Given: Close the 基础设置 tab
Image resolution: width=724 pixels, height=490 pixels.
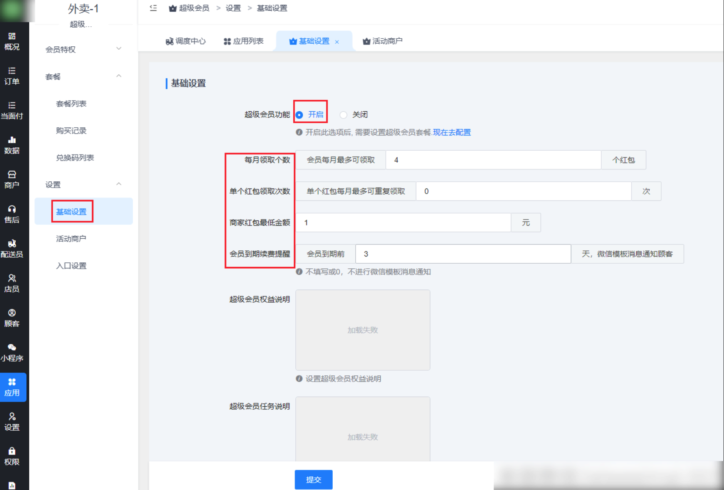Looking at the screenshot, I should click(x=337, y=41).
